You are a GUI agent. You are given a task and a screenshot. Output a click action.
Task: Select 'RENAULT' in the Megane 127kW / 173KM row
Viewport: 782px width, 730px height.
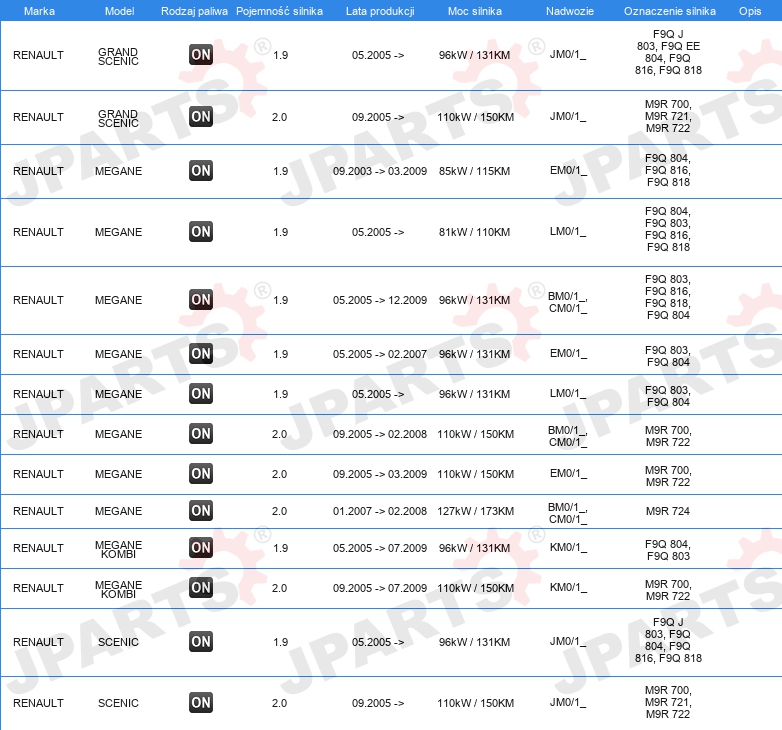pyautogui.click(x=38, y=511)
